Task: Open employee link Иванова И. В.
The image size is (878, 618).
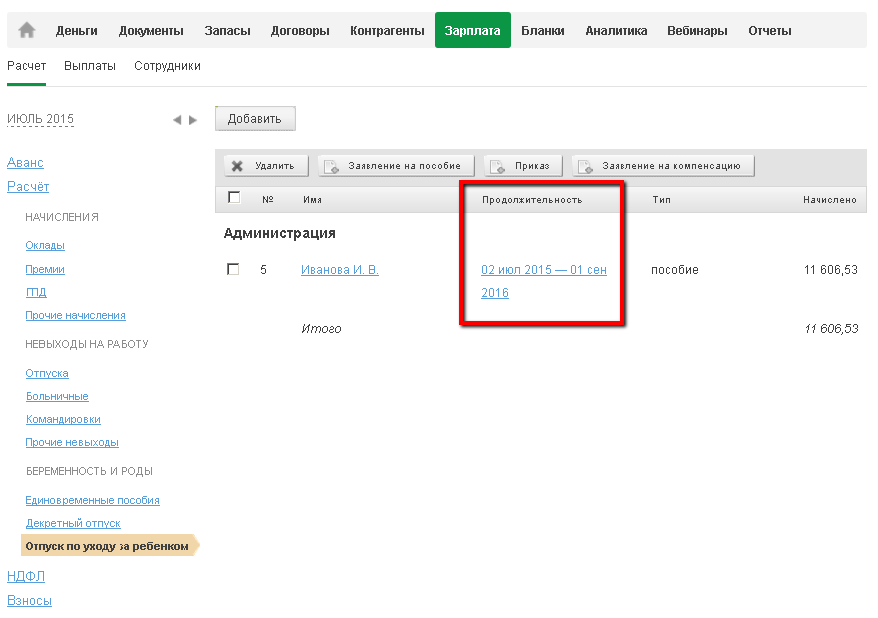Action: [x=340, y=270]
